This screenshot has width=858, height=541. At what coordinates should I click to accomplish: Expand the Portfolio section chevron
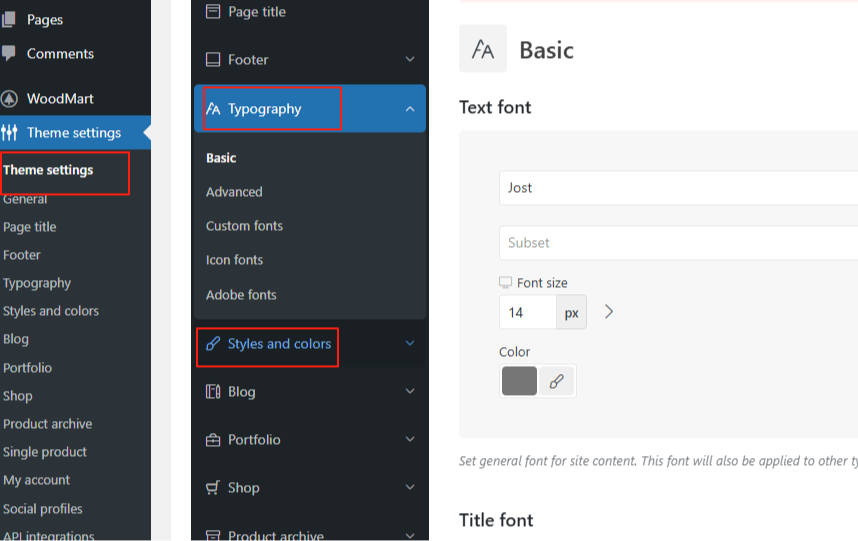410,439
